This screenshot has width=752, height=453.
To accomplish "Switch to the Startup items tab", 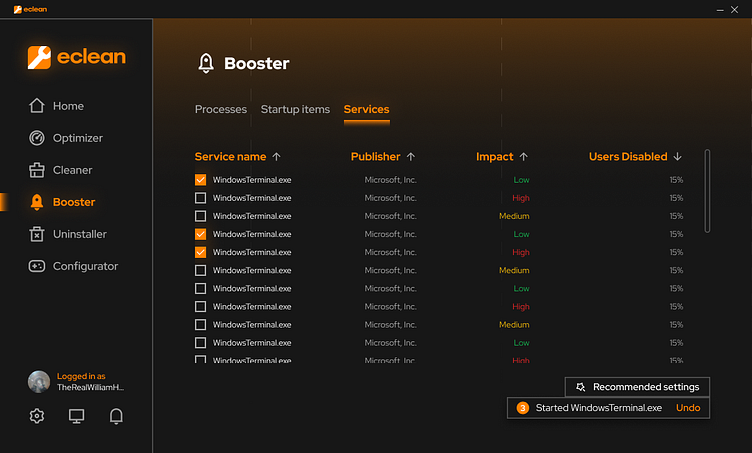I will 295,109.
